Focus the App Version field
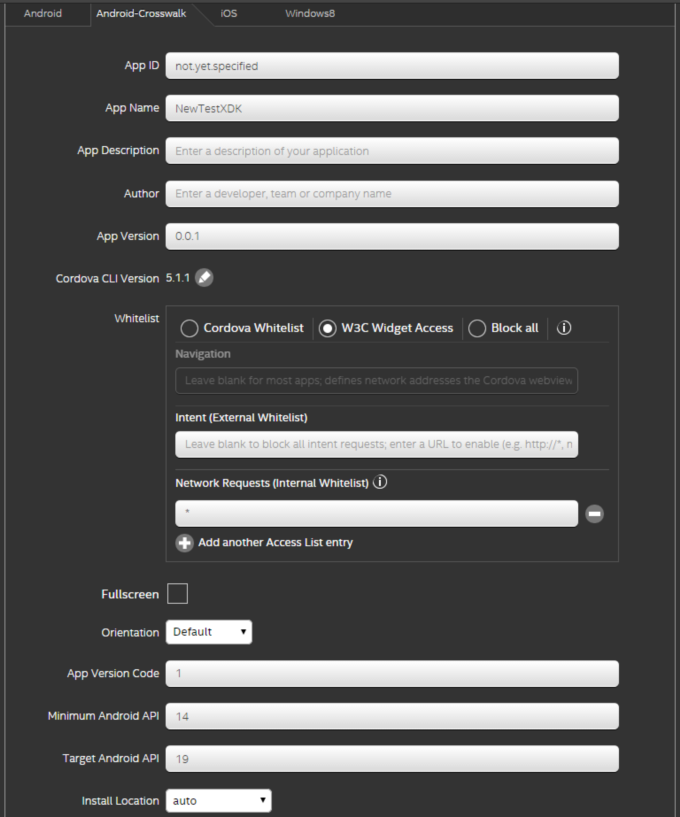Screen dimensions: 680x817 click(x=392, y=236)
